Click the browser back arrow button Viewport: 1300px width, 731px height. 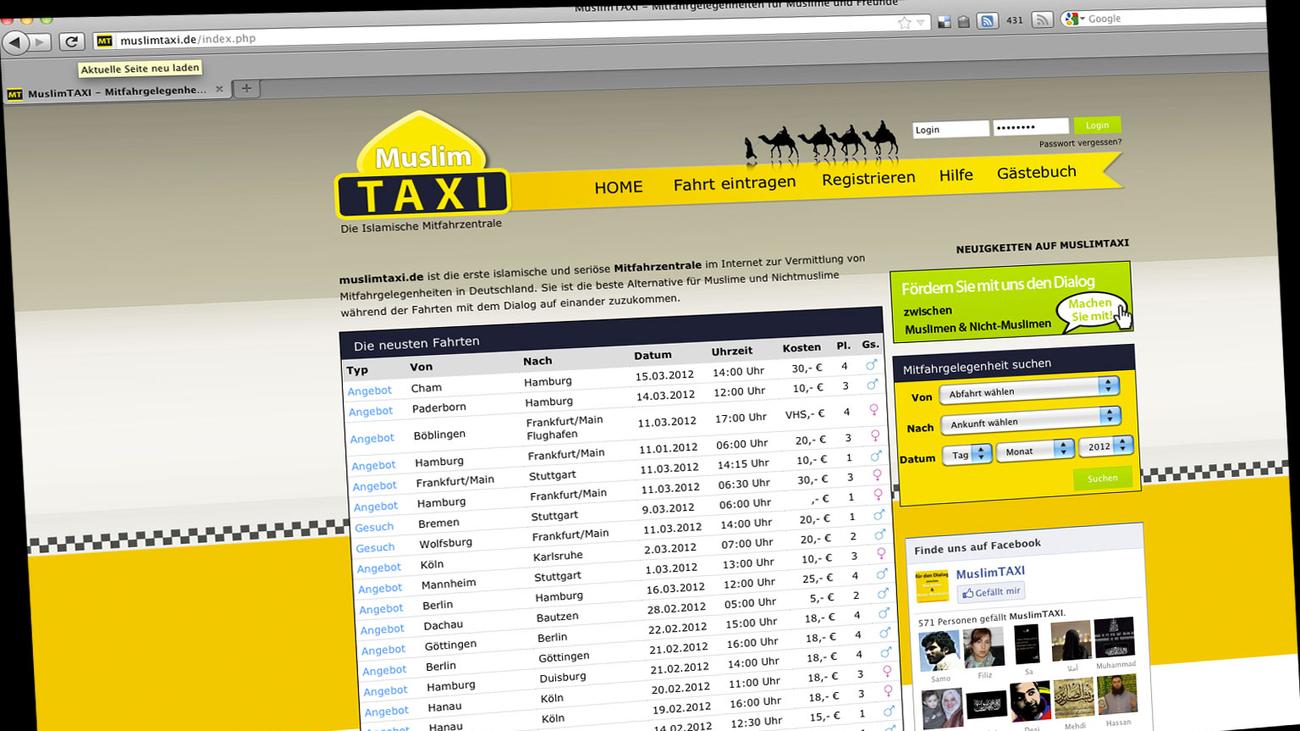(x=16, y=42)
